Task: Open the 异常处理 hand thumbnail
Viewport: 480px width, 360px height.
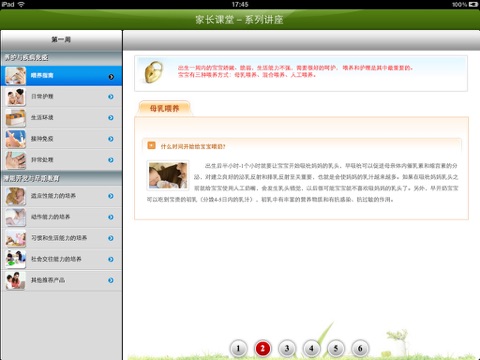Action: (x=16, y=160)
